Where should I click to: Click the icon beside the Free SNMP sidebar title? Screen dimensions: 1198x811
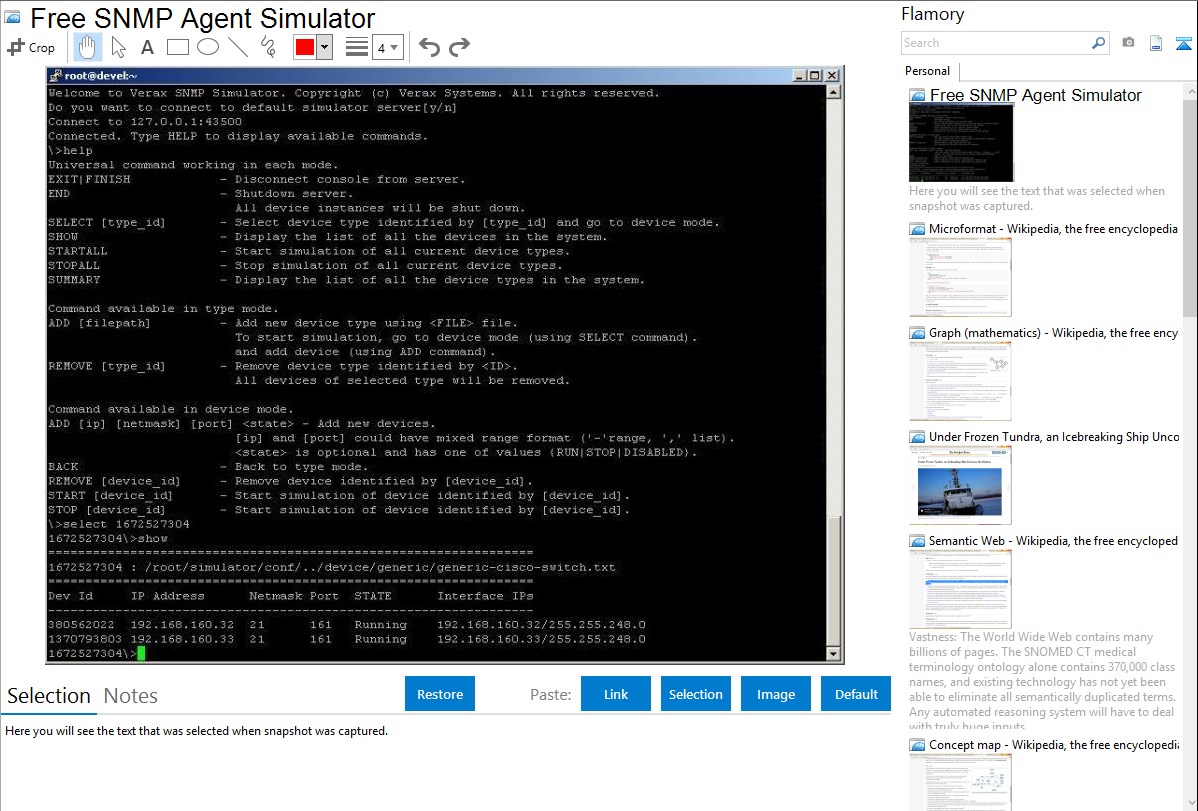tap(917, 96)
